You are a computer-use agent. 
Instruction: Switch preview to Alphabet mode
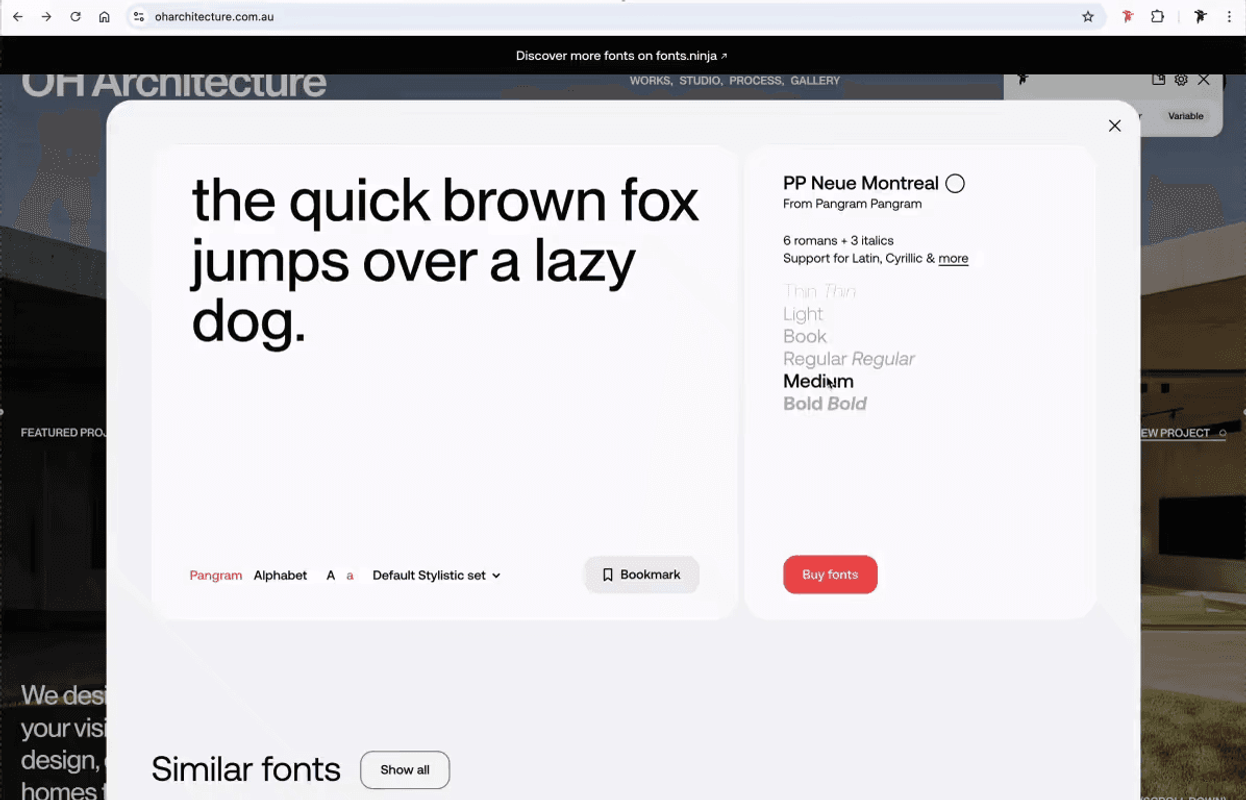pyautogui.click(x=280, y=575)
